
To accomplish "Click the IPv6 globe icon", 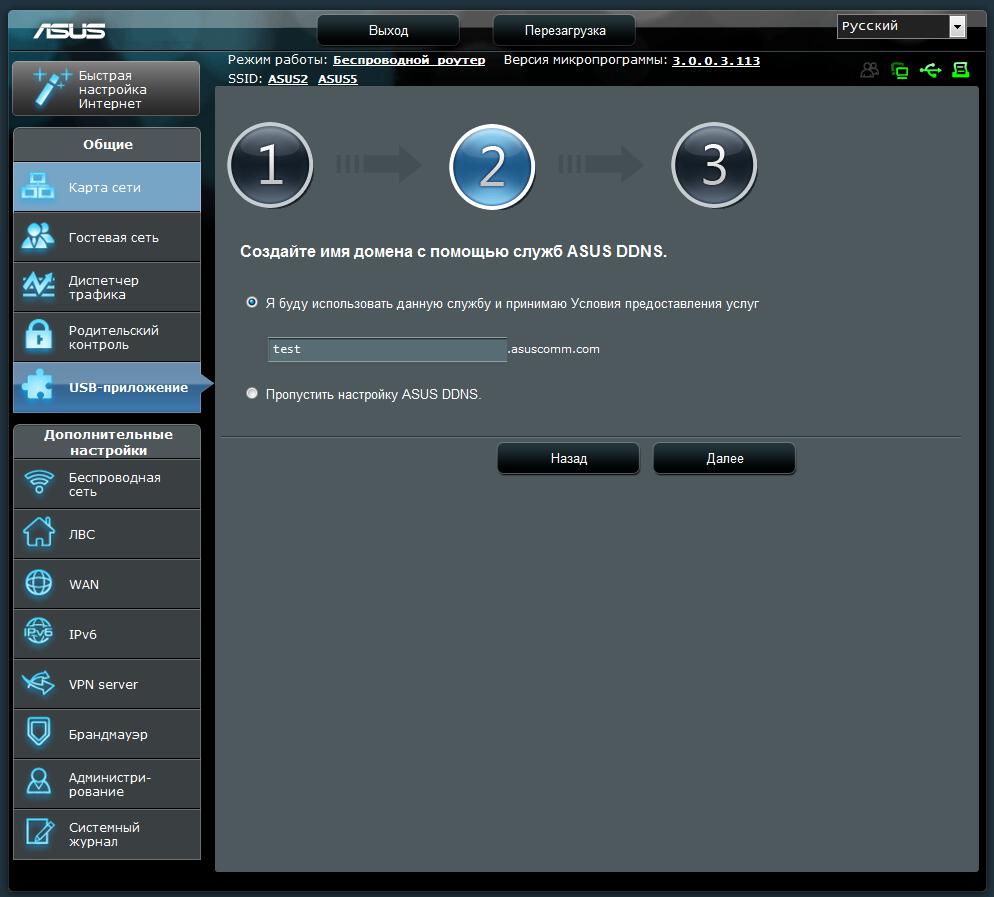I will [39, 632].
